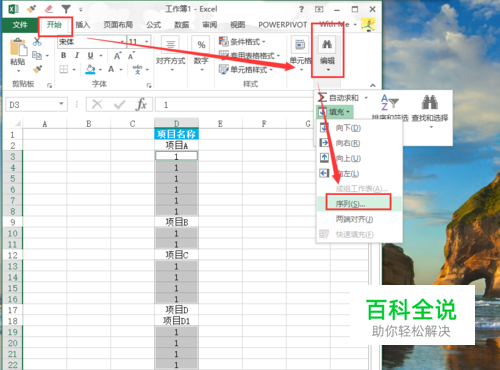500x370 pixels.
Task: Click the formula bar Cancel X icon
Action: [x=97, y=105]
